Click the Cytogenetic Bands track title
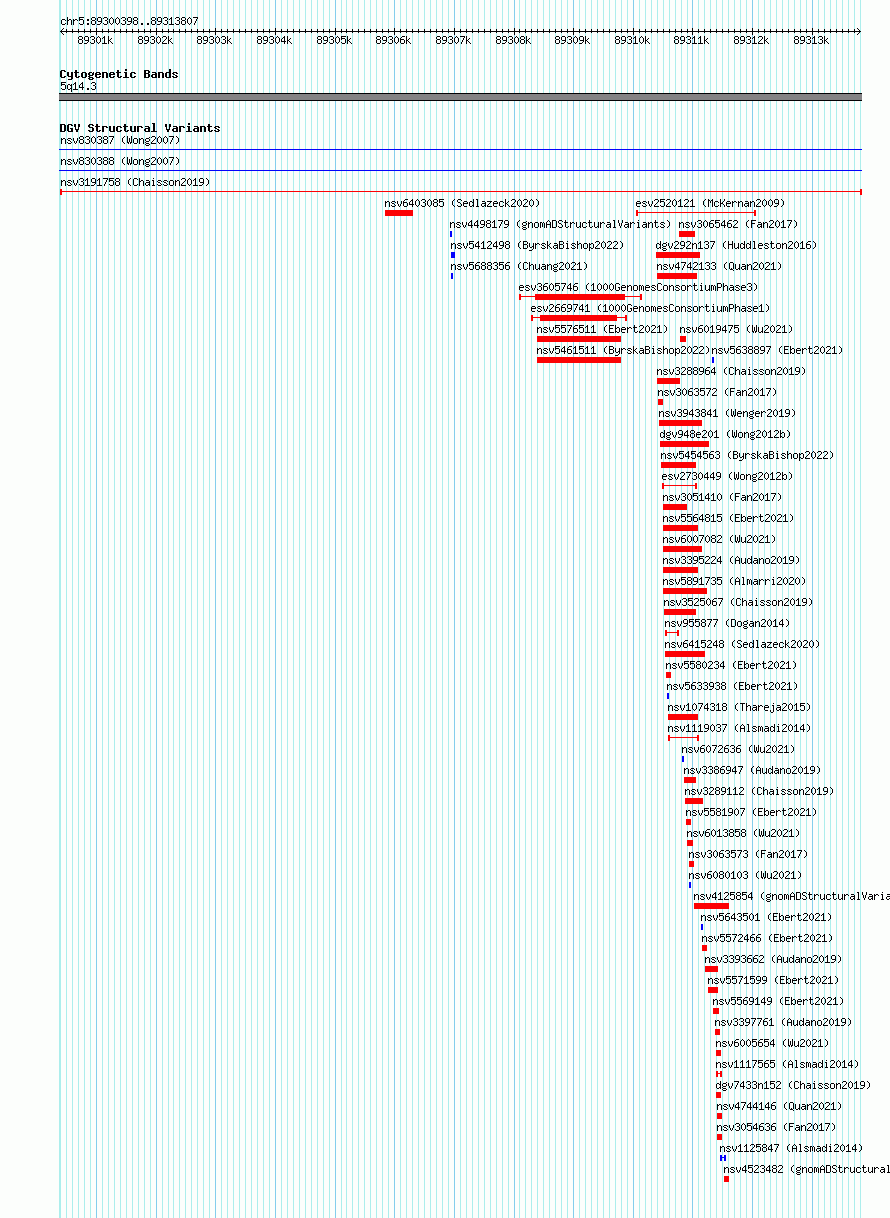This screenshot has width=890, height=1218. tap(119, 74)
